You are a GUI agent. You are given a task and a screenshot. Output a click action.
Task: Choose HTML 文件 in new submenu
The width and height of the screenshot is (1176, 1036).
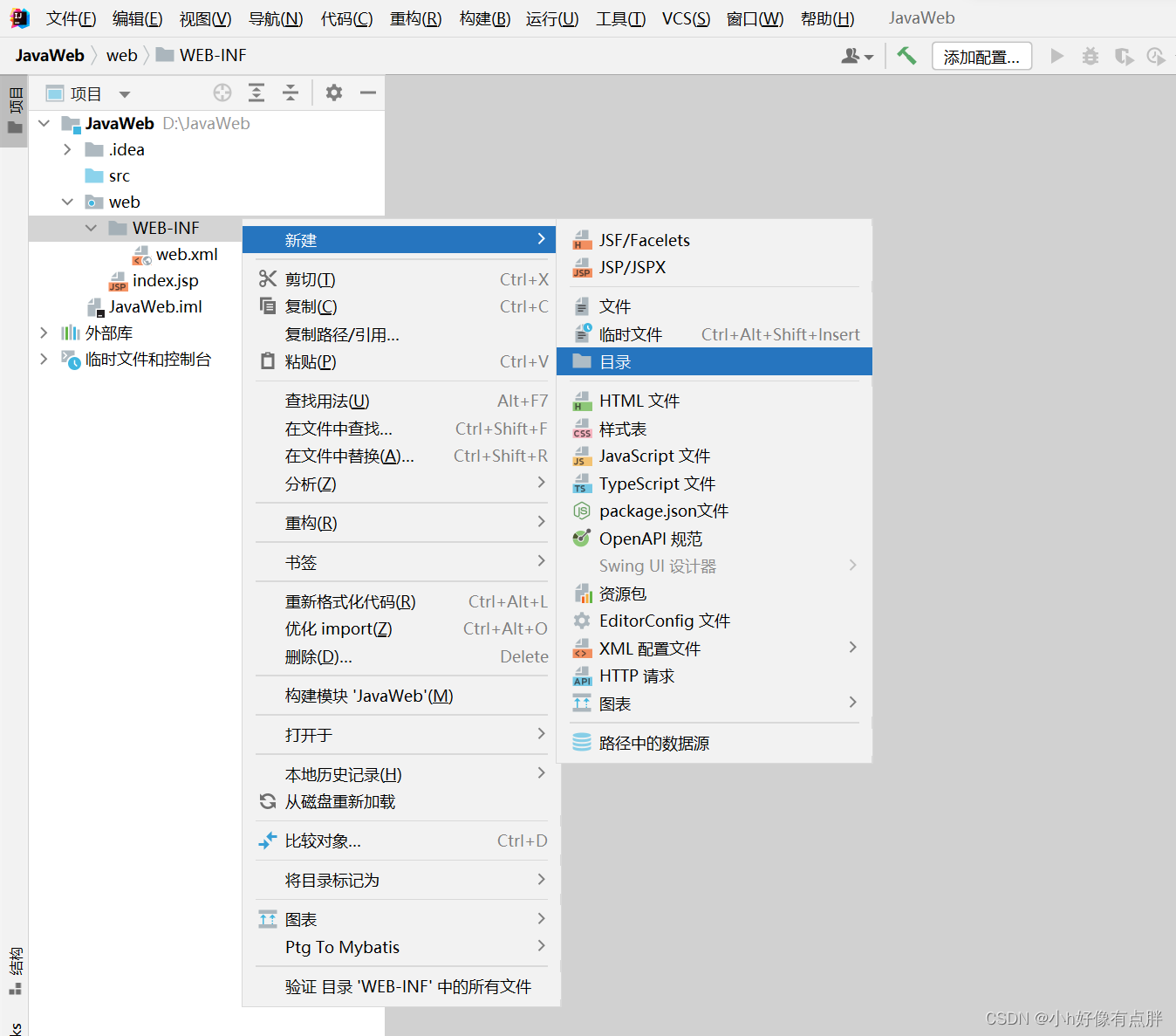714,401
